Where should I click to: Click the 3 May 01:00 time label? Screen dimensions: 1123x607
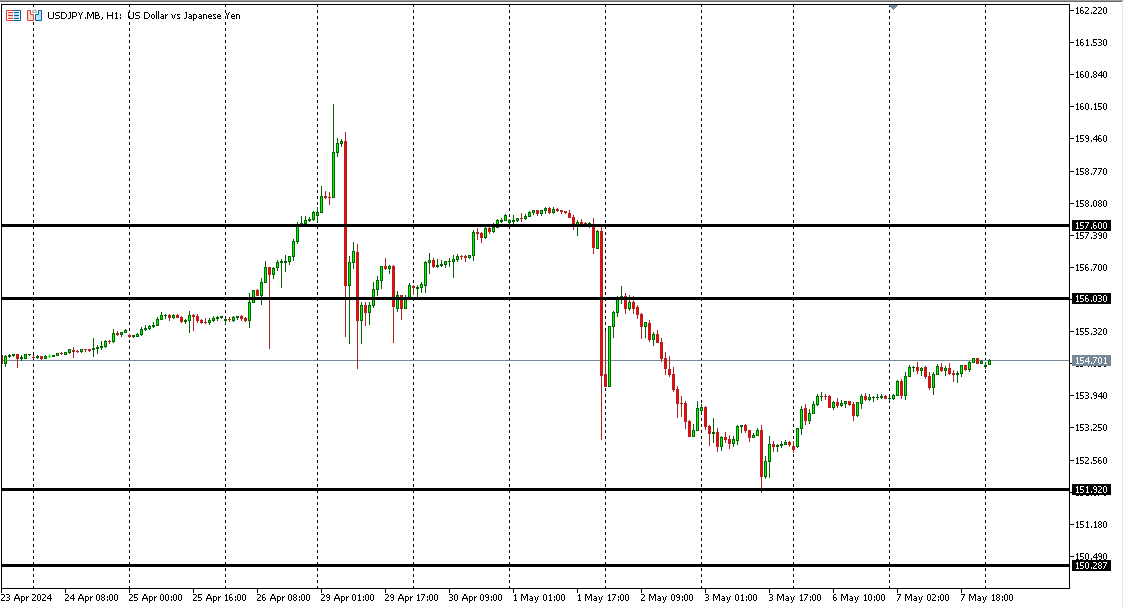point(731,598)
